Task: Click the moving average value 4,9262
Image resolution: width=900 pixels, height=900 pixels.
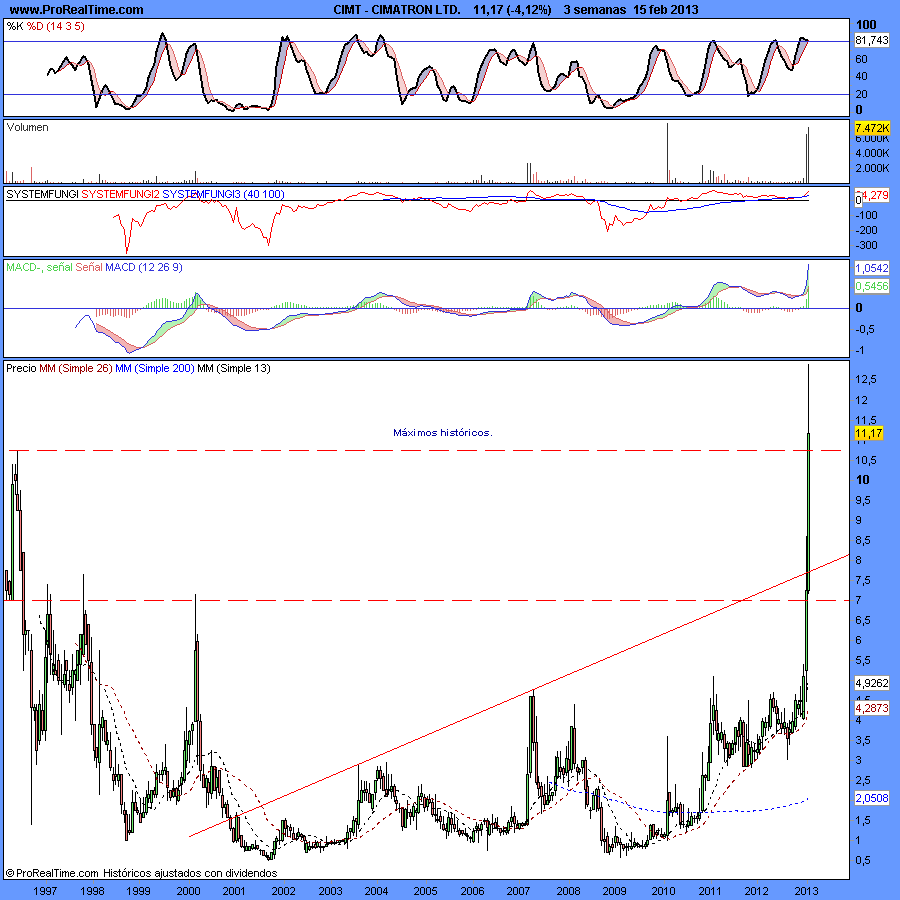Action: (x=872, y=684)
